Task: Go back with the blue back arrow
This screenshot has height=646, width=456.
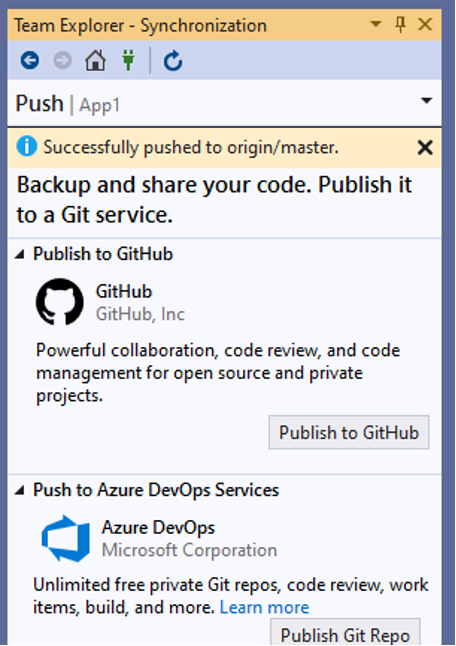Action: pos(30,61)
